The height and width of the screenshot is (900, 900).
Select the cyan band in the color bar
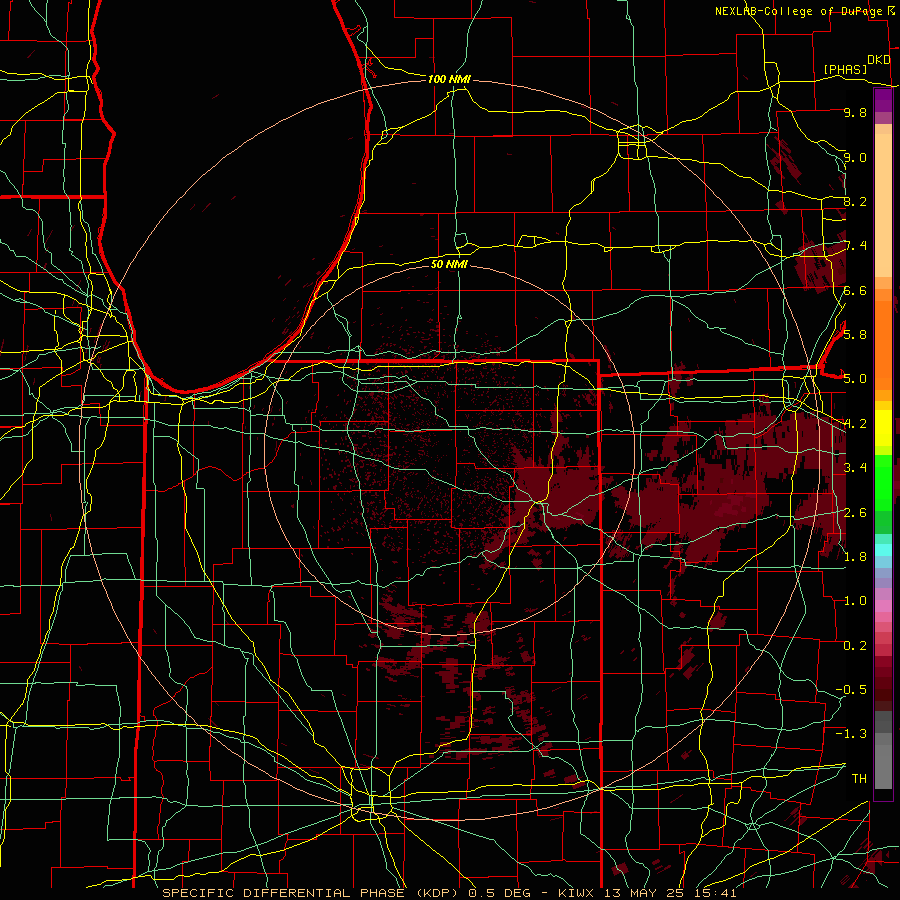click(x=883, y=550)
